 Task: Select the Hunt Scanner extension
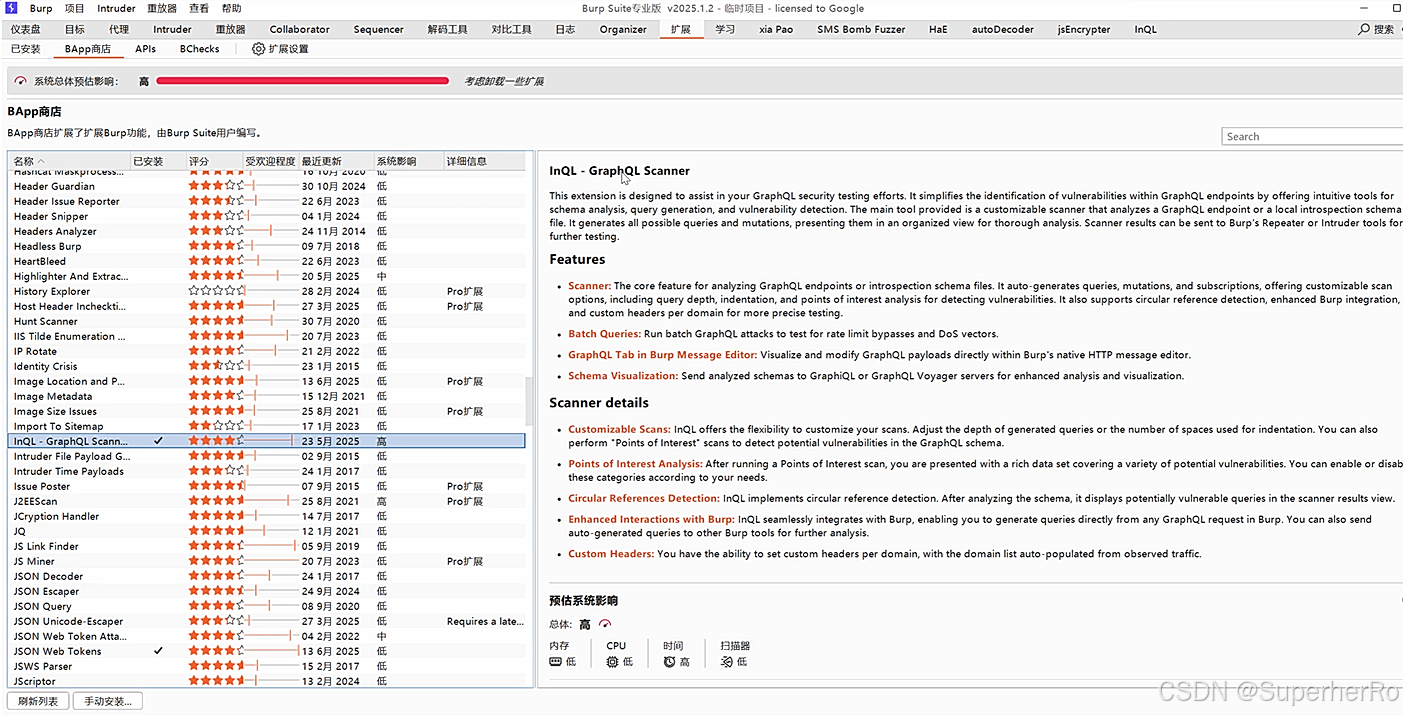tap(266, 321)
